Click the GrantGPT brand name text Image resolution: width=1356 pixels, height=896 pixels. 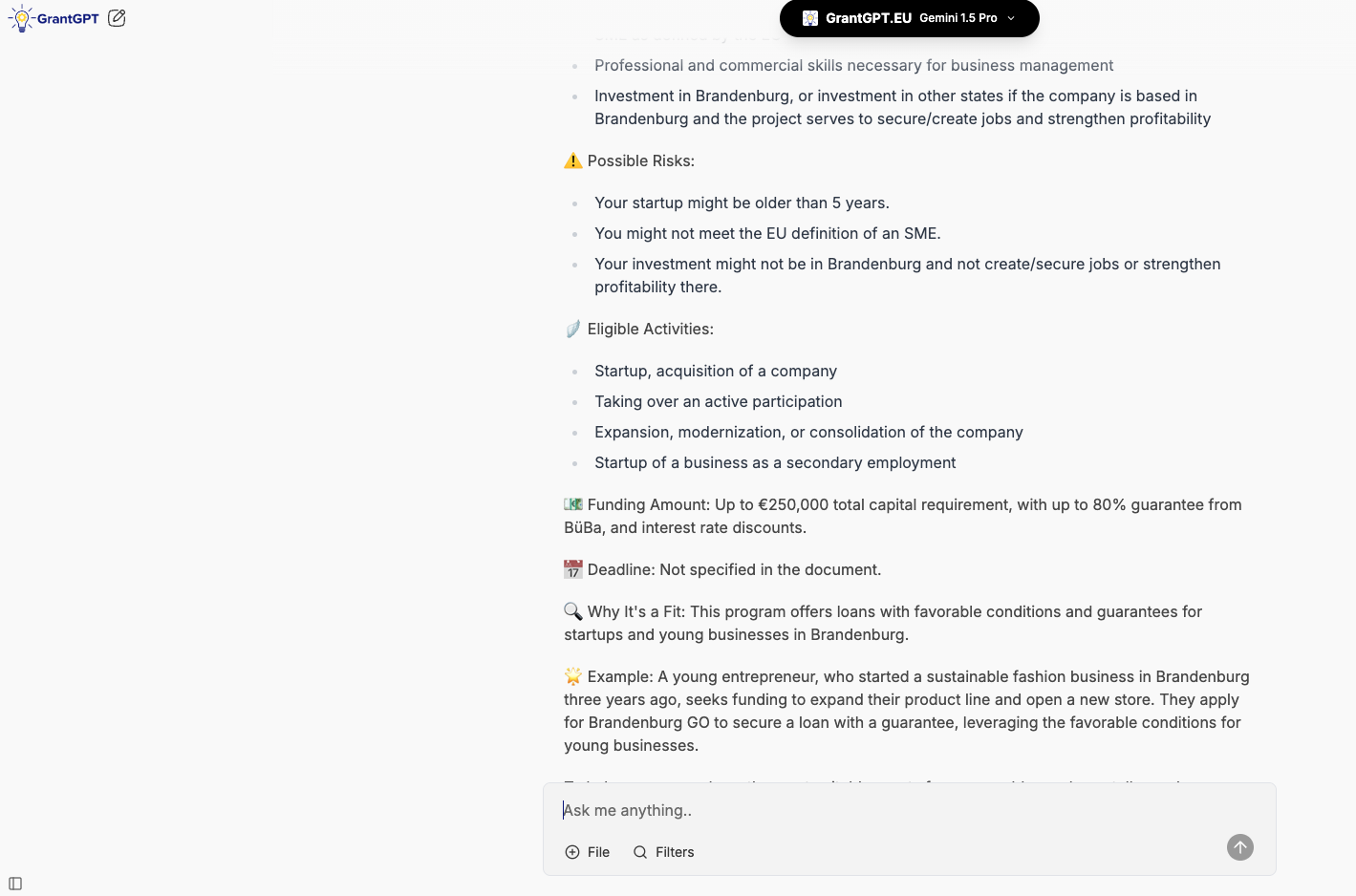click(x=68, y=18)
